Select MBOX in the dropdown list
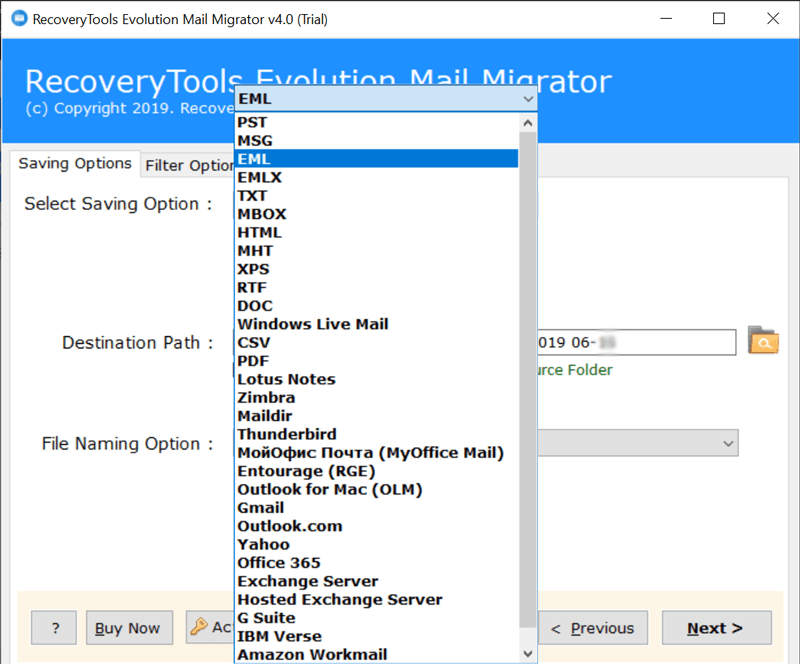The height and width of the screenshot is (664, 800). [x=377, y=214]
